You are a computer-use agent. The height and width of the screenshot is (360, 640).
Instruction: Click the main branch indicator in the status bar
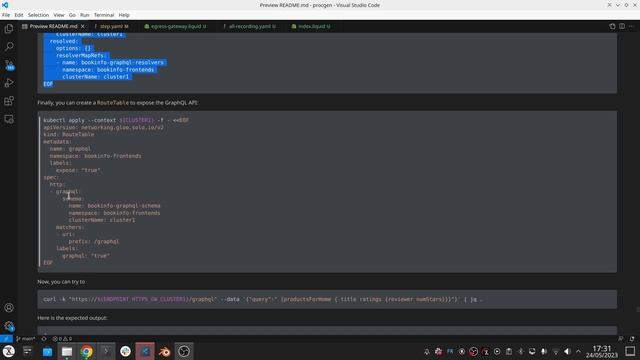pyautogui.click(x=26, y=339)
